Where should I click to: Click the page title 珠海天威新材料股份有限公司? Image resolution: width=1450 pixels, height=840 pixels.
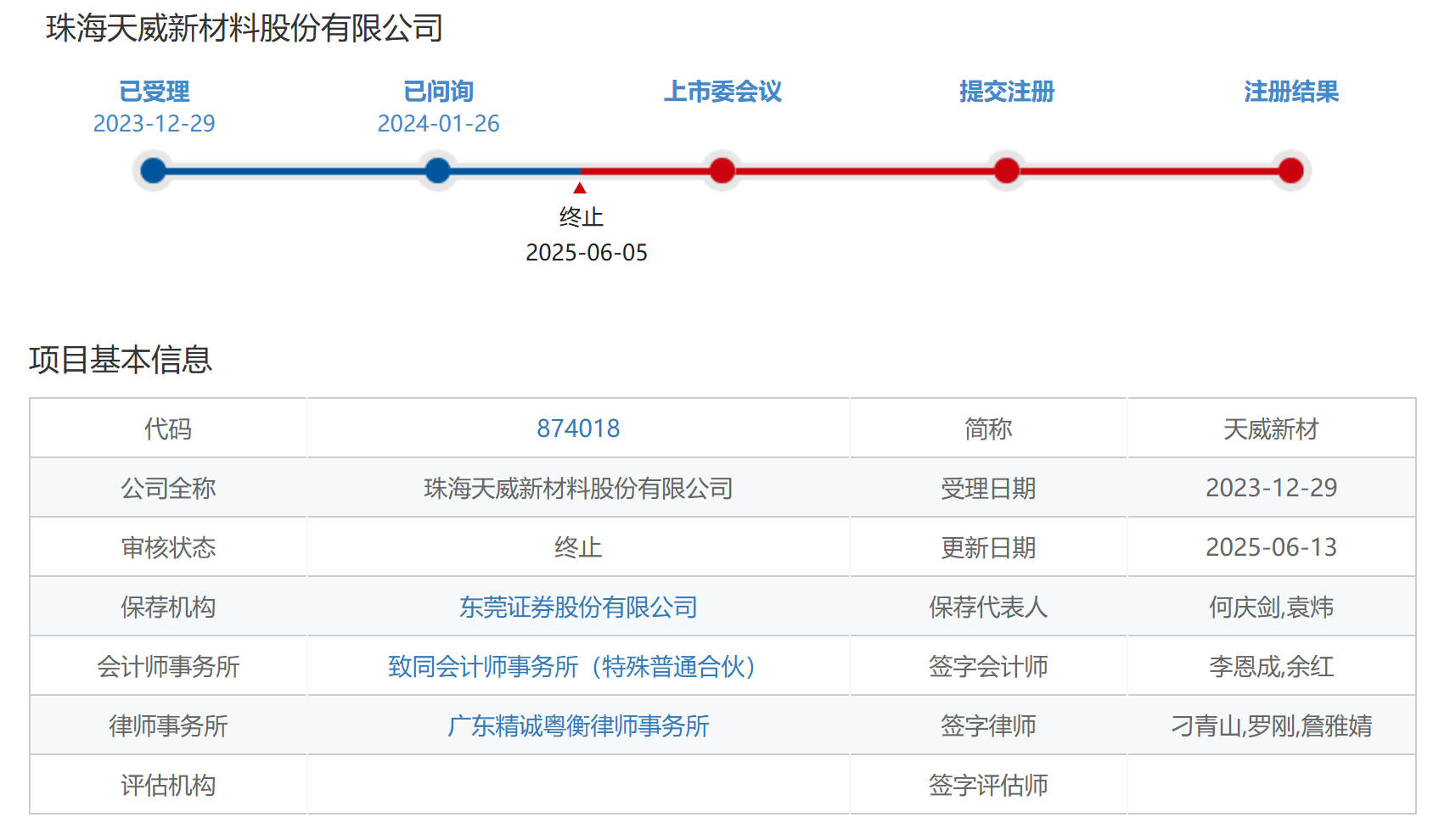[244, 28]
